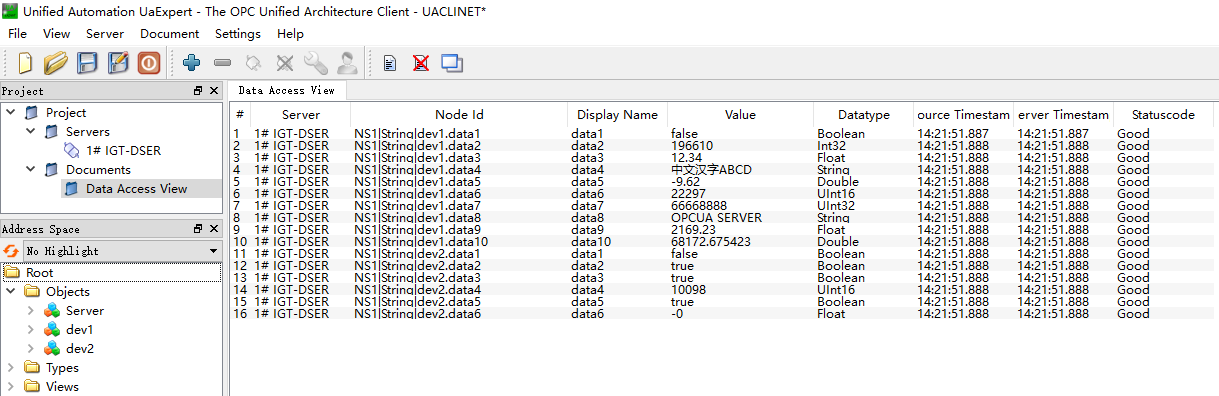The height and width of the screenshot is (396, 1219).
Task: Click the Datatype column header
Action: click(x=863, y=114)
